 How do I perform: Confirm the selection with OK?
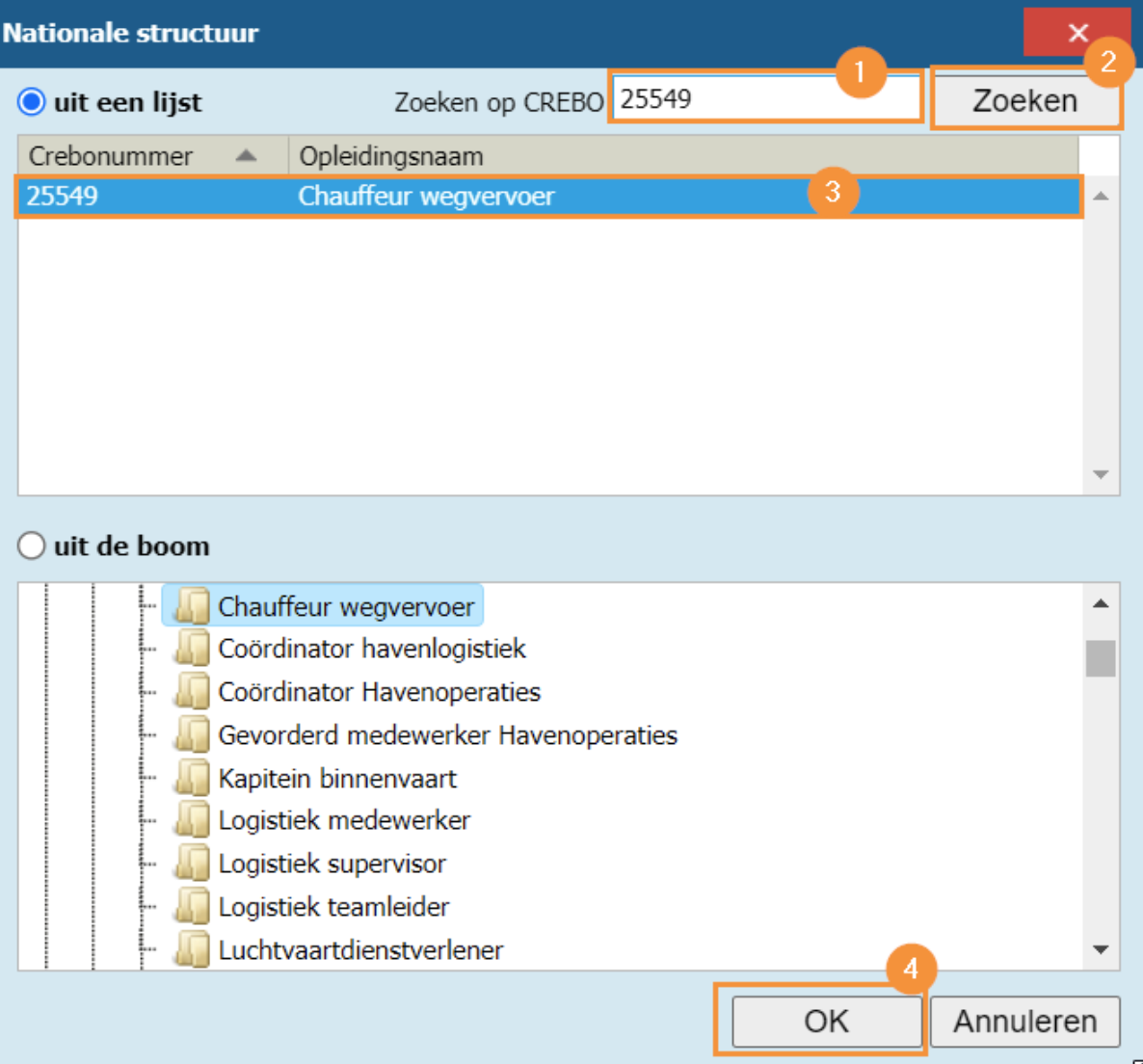pyautogui.click(x=826, y=1021)
